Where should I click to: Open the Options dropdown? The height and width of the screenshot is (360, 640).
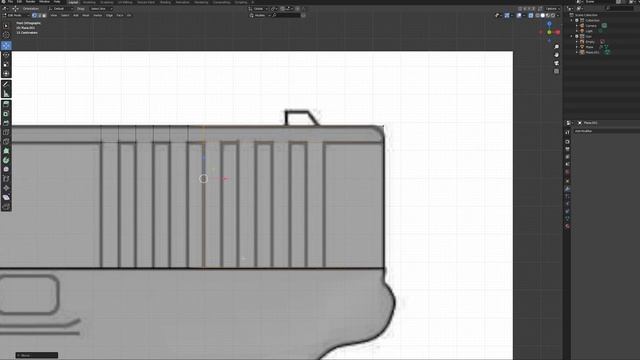(552, 9)
